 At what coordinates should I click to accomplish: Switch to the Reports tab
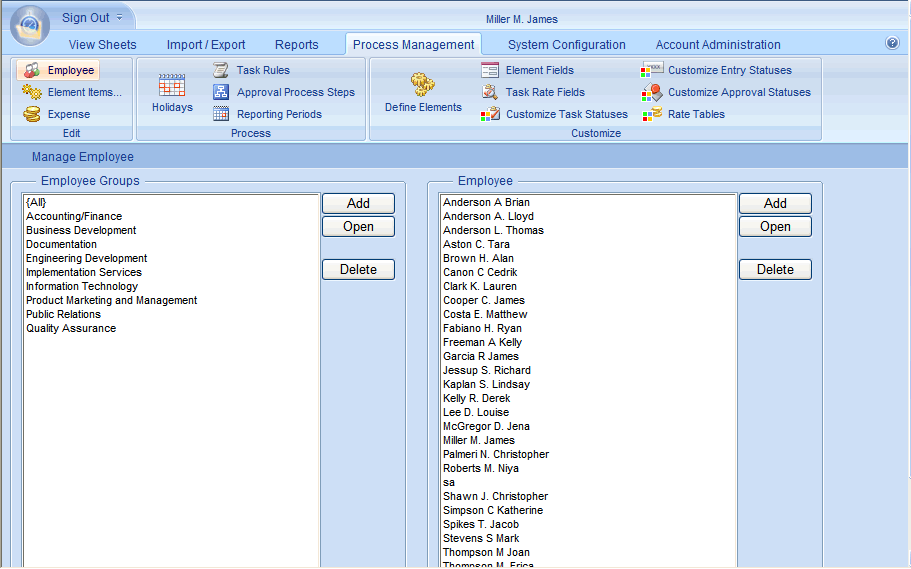pos(296,44)
